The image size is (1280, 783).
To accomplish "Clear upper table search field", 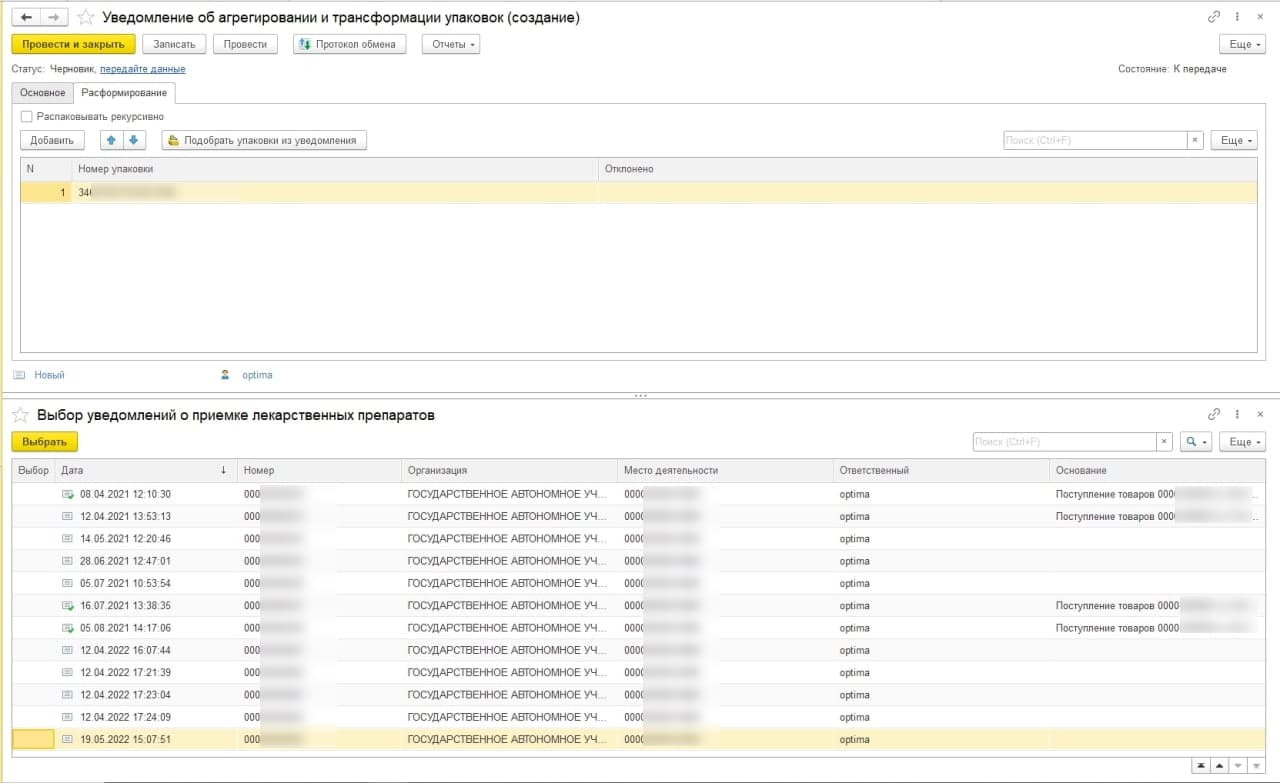I will point(1195,140).
